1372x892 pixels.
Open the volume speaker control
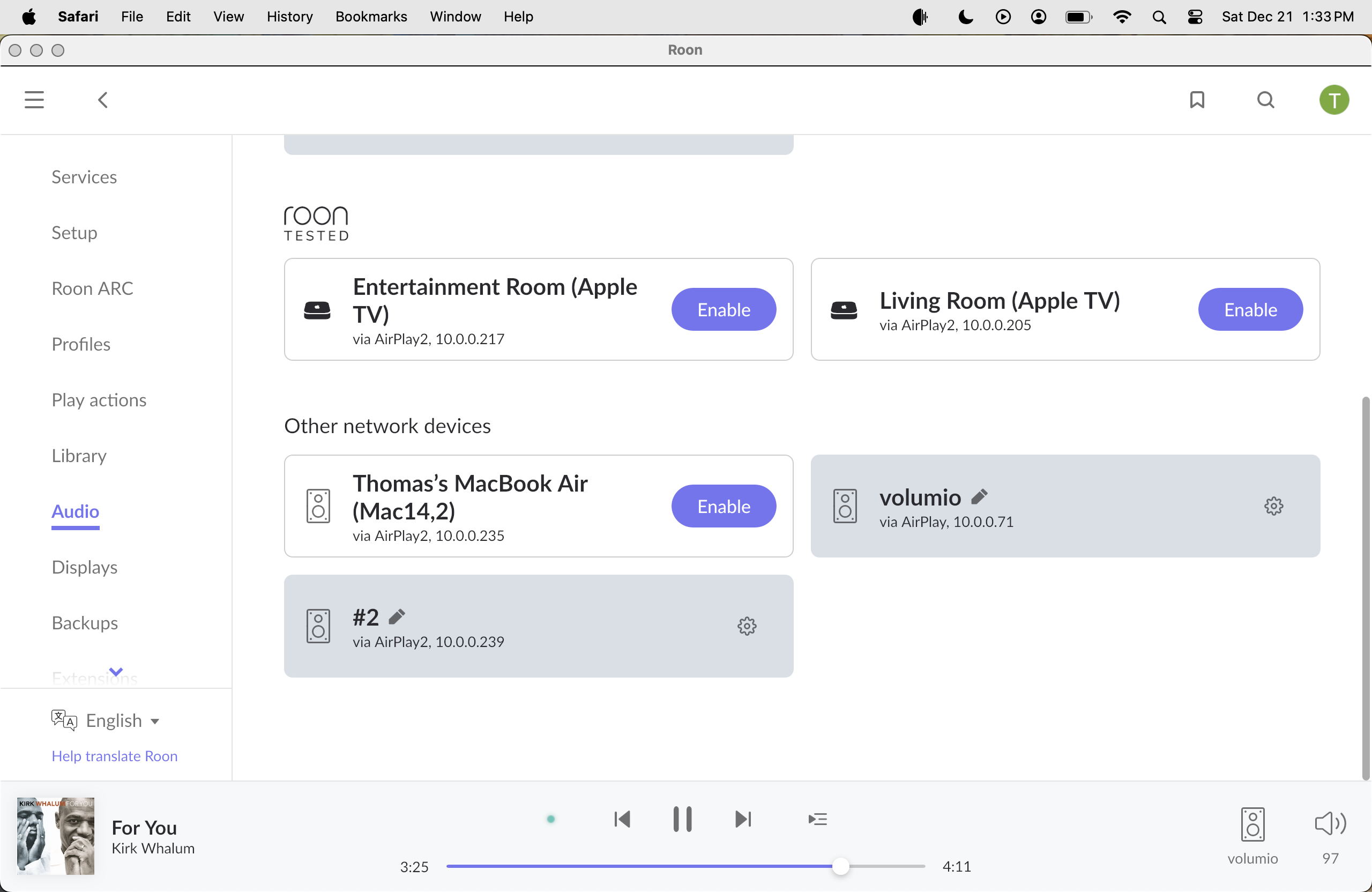coord(1330,823)
